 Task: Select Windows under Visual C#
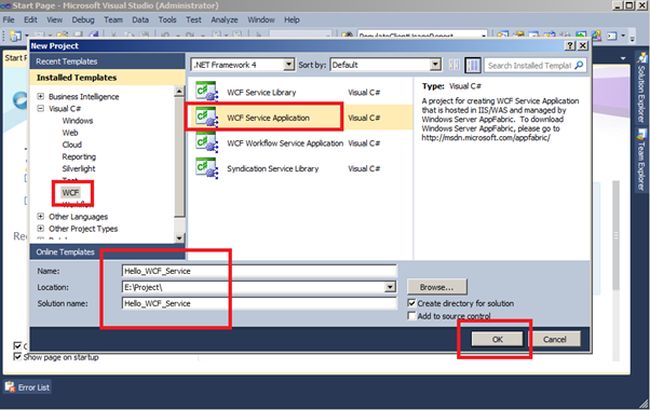(x=78, y=120)
